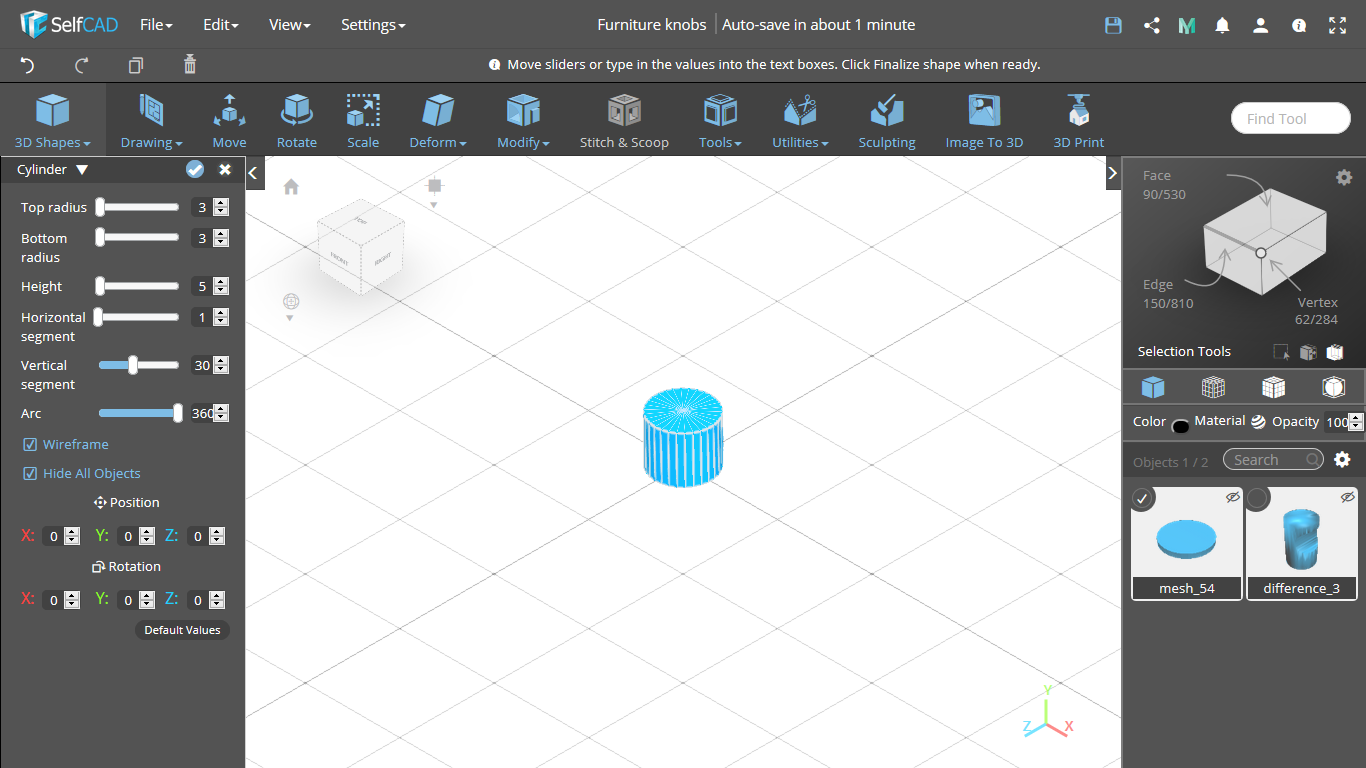Select the Rotate tool
The height and width of the screenshot is (768, 1366).
(x=297, y=121)
